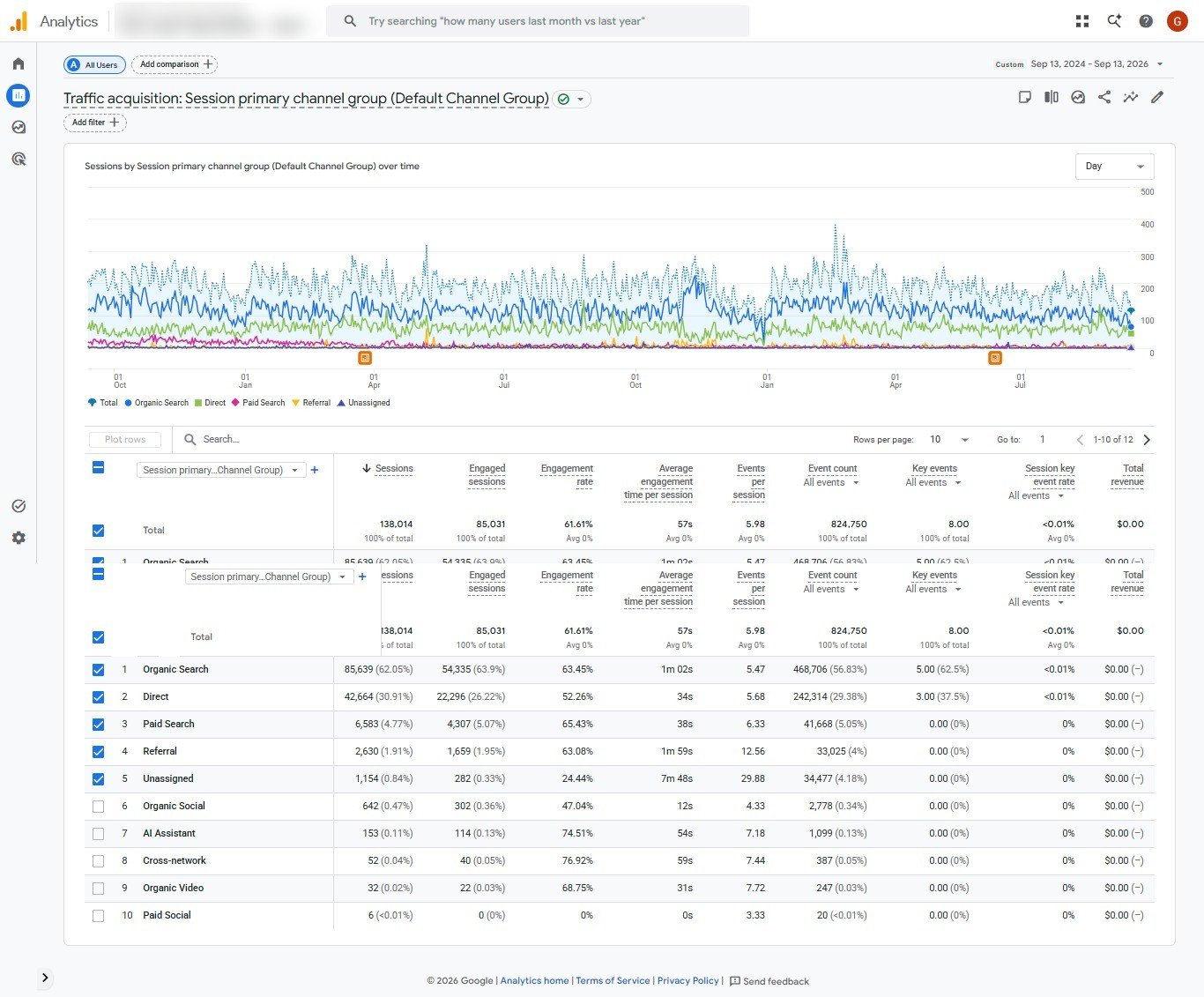1204x997 pixels.
Task: Click the share this report icon
Action: pos(1104,97)
